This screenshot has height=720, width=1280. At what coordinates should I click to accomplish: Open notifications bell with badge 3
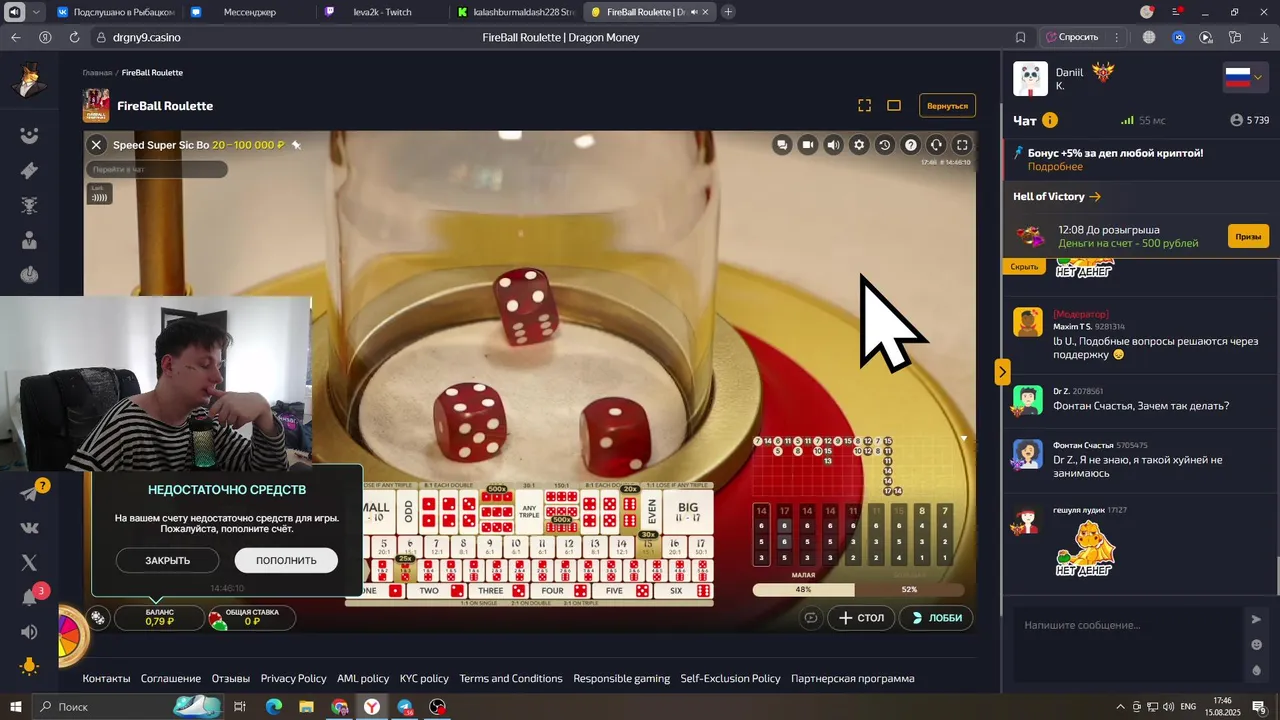[30, 597]
